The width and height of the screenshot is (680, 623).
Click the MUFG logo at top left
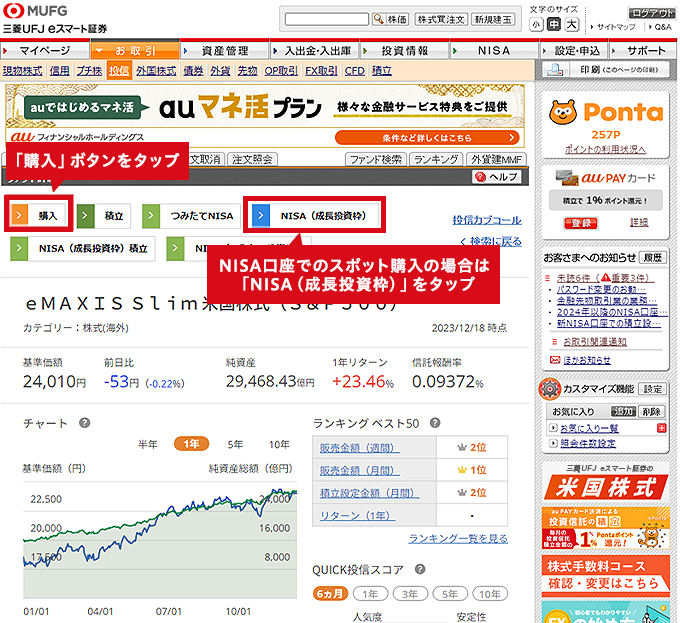[x=35, y=10]
